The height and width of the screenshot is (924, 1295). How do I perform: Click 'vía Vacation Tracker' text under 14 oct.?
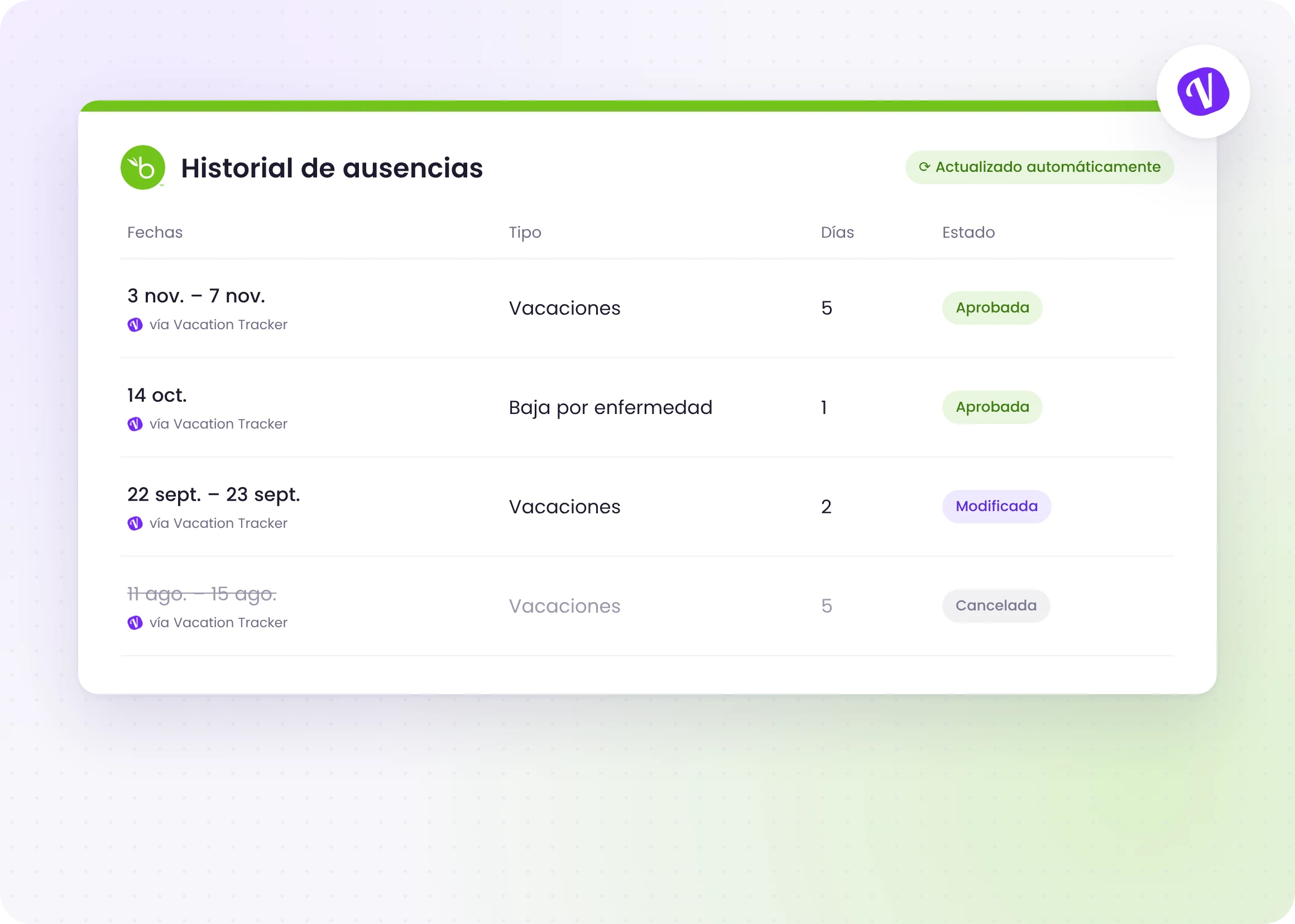pyautogui.click(x=219, y=425)
